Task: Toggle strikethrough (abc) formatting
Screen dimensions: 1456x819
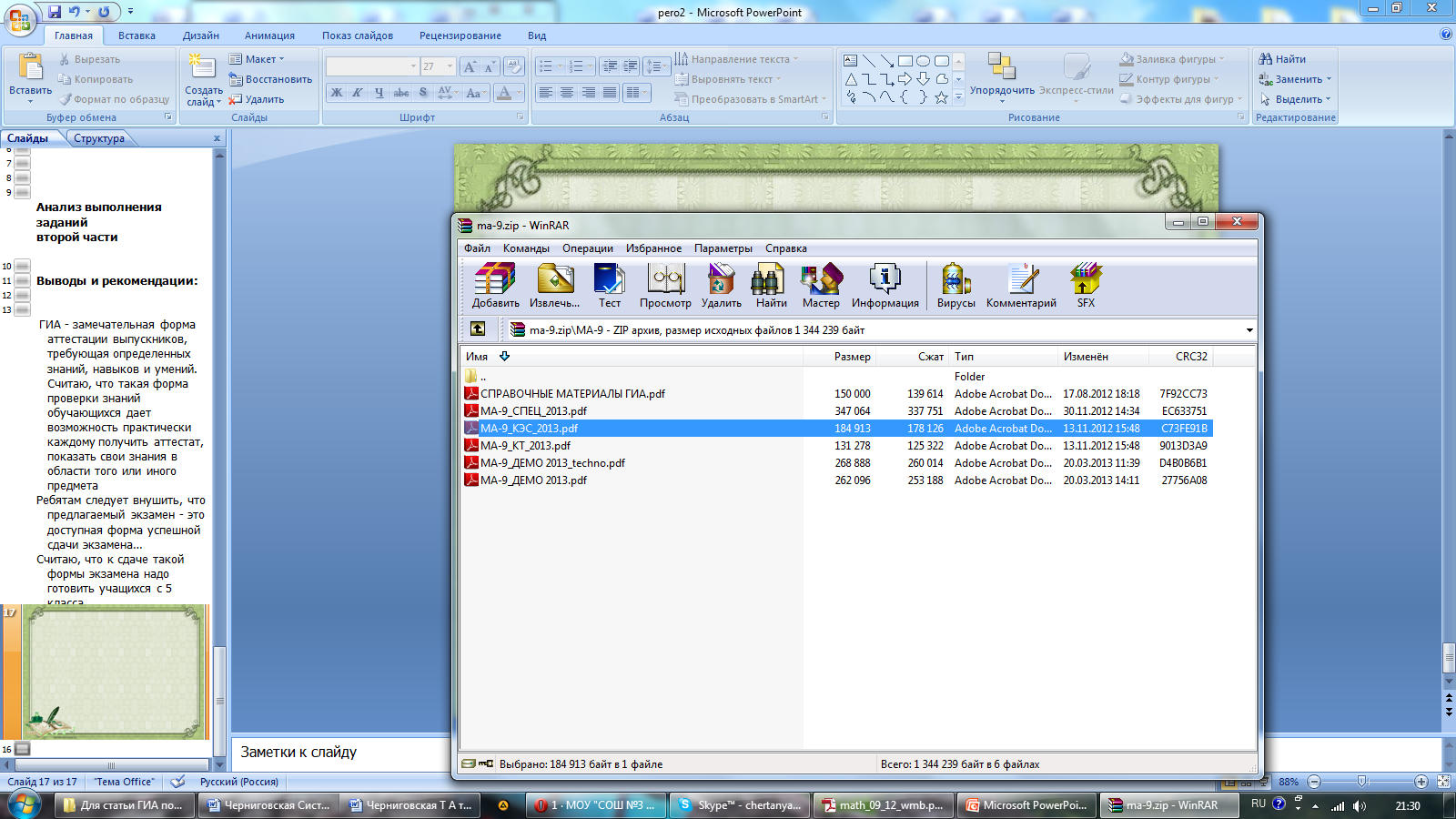Action: (x=401, y=93)
